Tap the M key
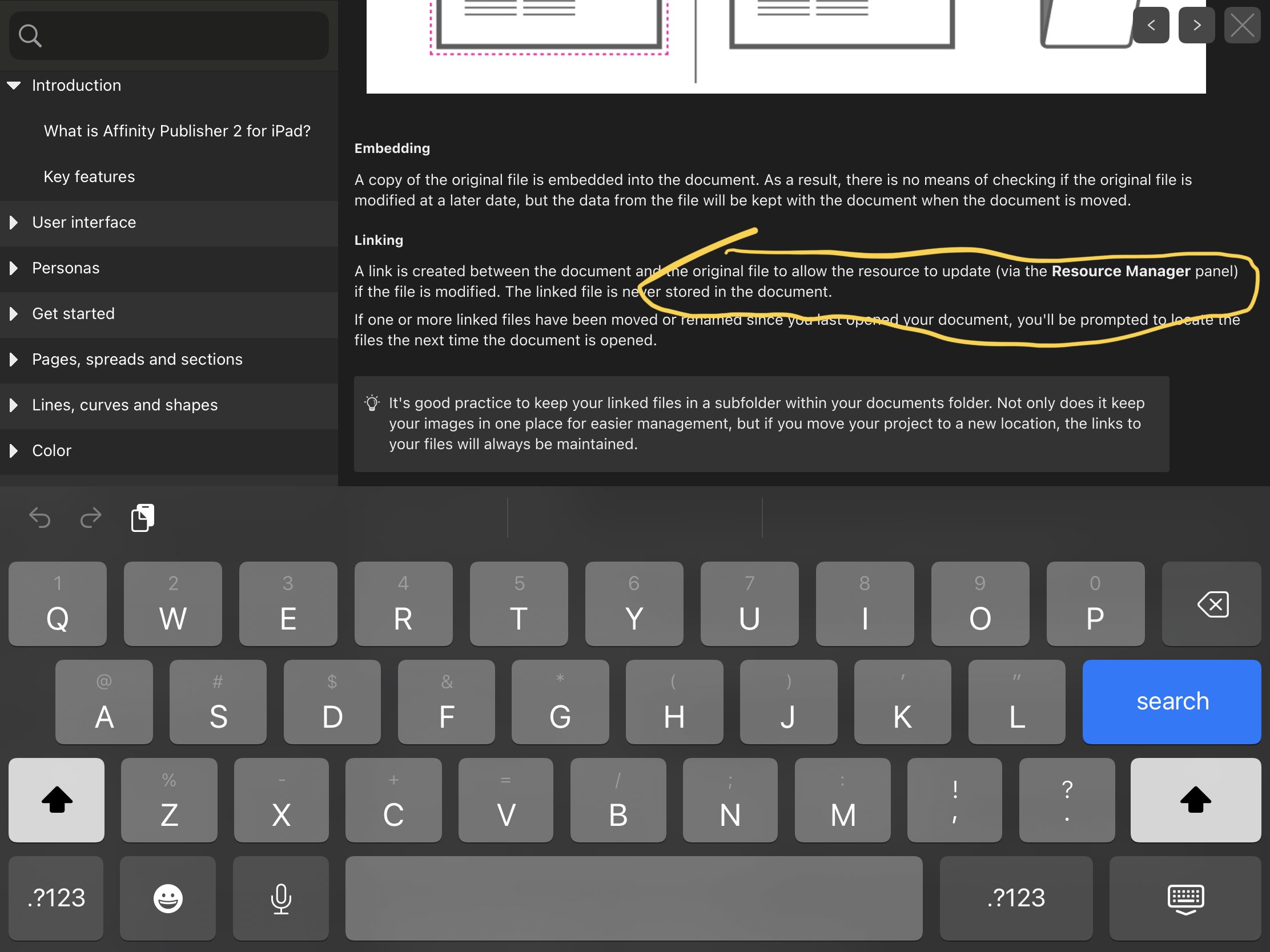Viewport: 1270px width, 952px height. (x=843, y=800)
